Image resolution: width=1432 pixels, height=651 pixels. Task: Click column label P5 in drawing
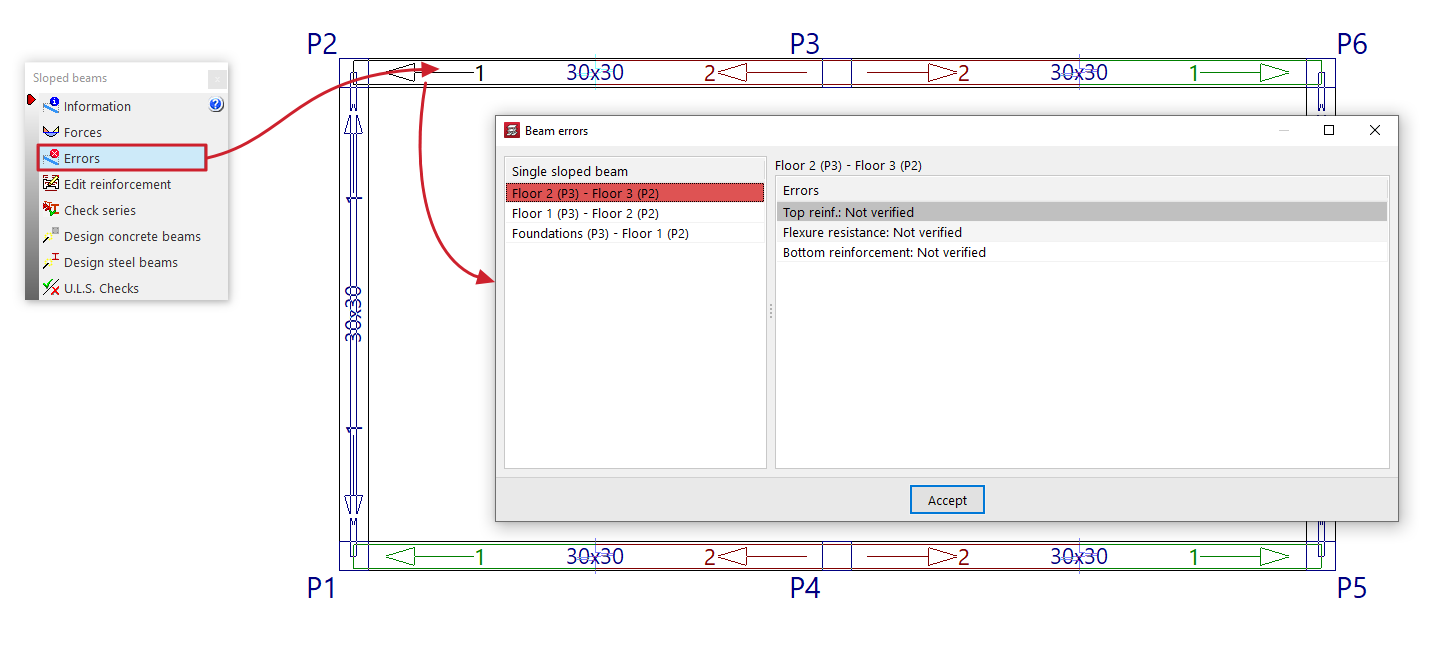click(1352, 588)
